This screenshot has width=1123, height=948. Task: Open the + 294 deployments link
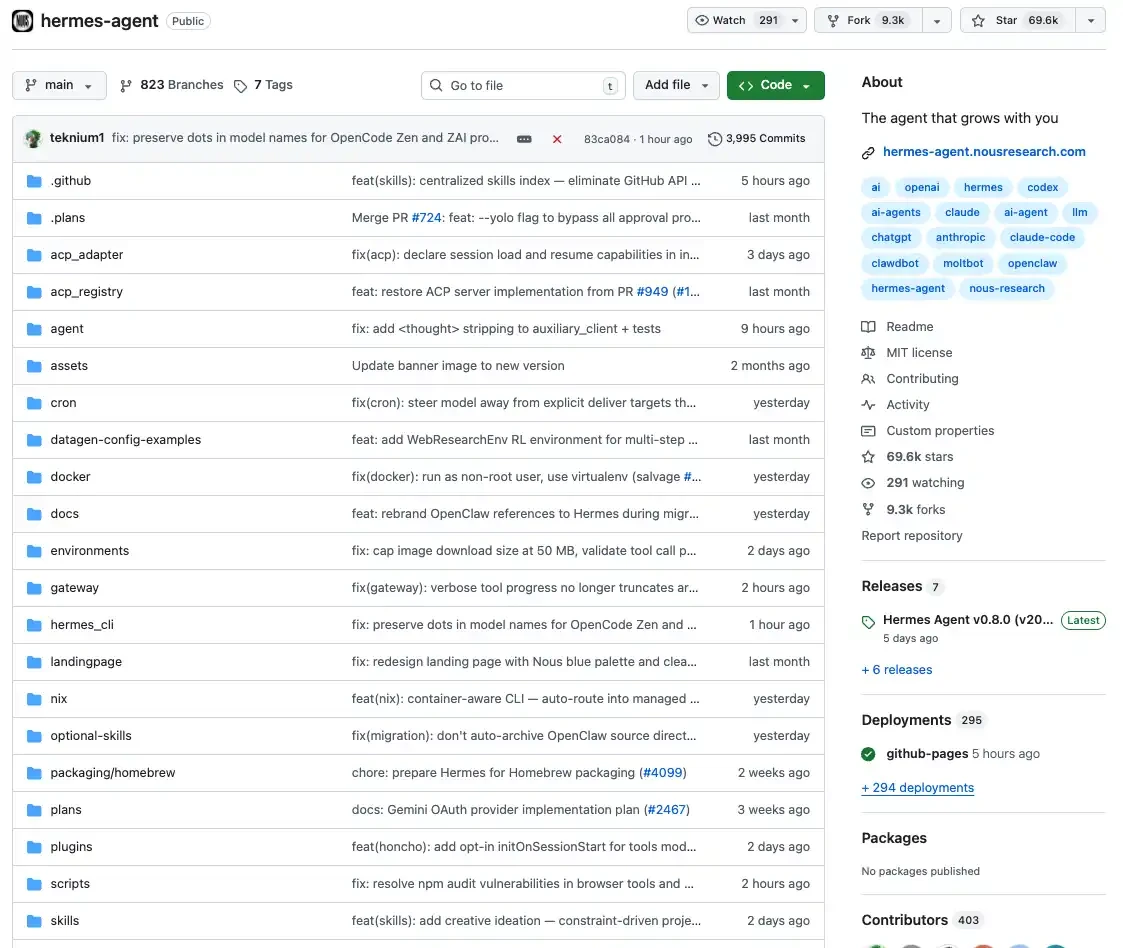(x=917, y=788)
